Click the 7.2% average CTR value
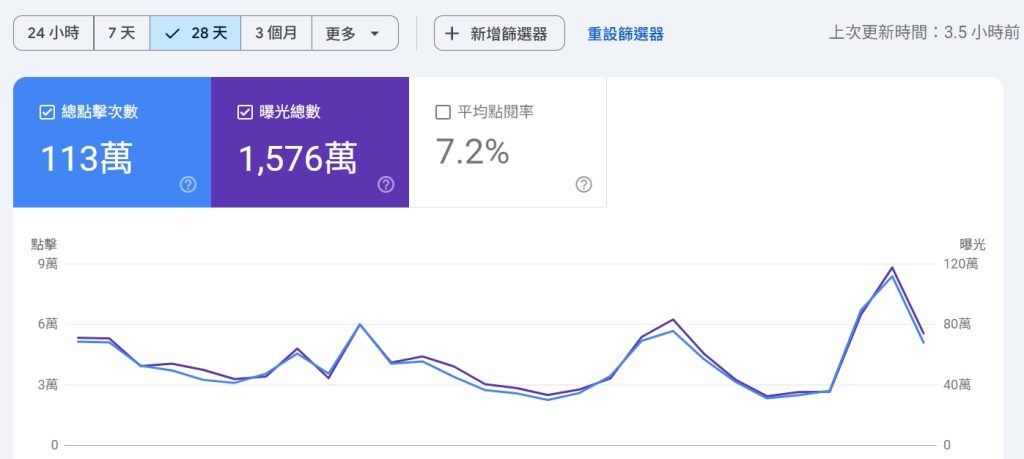This screenshot has width=1024, height=459. [x=472, y=152]
